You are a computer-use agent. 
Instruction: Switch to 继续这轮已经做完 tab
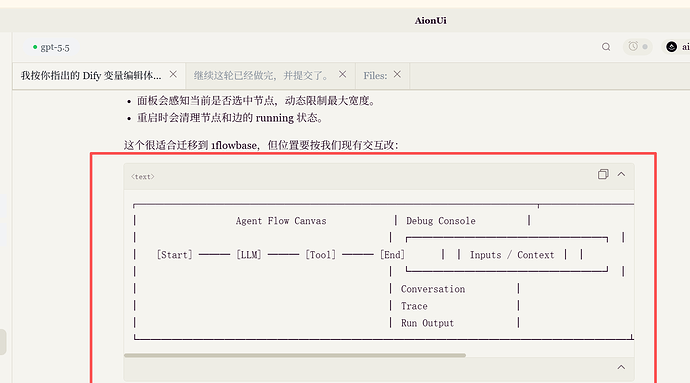[262, 76]
